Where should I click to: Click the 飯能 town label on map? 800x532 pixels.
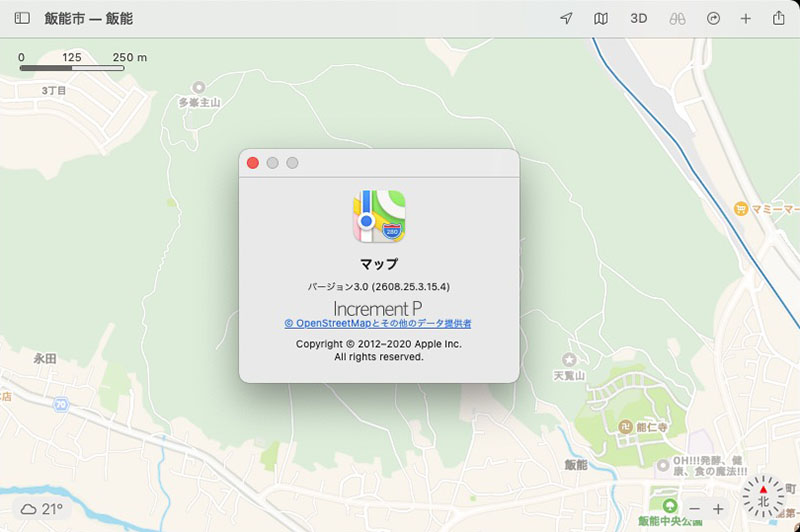pos(576,465)
